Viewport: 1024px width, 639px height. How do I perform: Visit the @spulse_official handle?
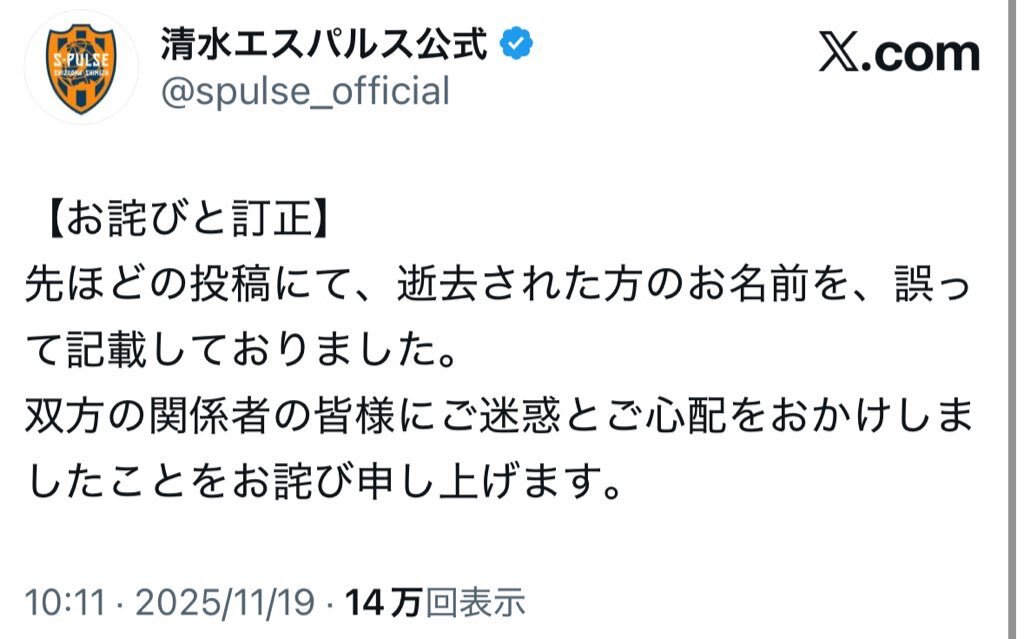pyautogui.click(x=304, y=92)
